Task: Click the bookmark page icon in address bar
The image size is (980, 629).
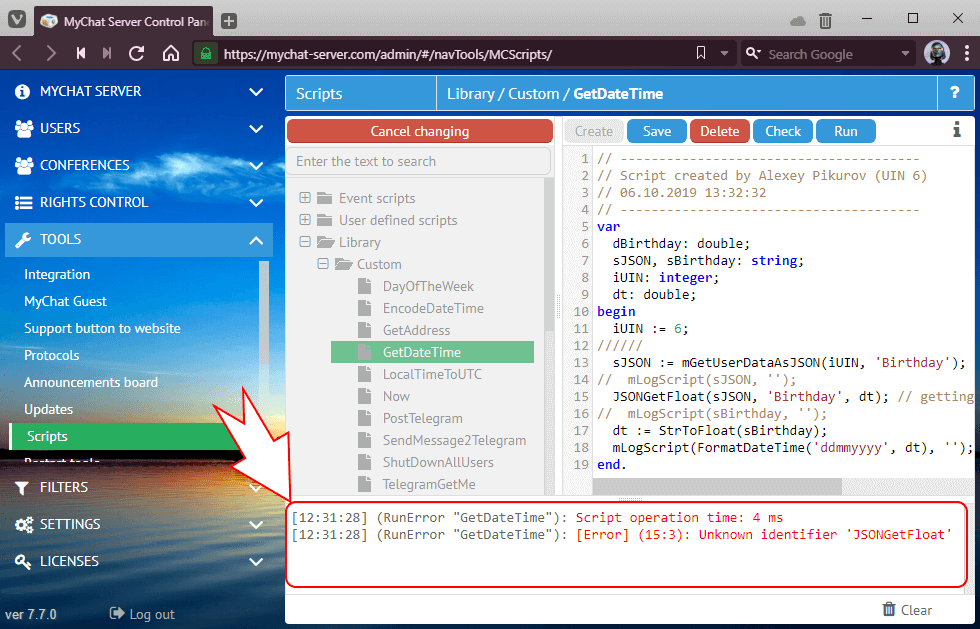Action: click(699, 54)
